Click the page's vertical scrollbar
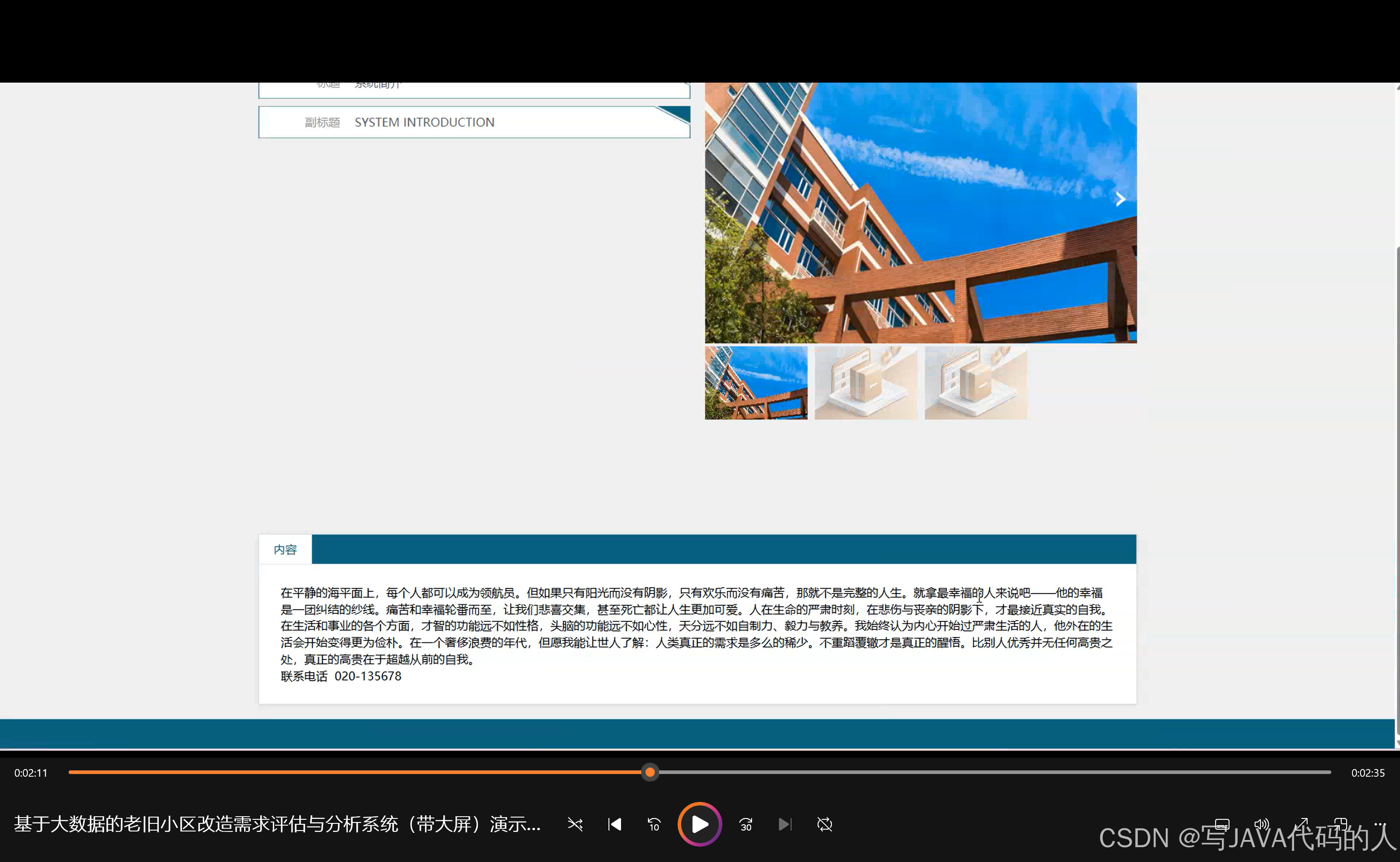1400x862 pixels. (1397, 490)
